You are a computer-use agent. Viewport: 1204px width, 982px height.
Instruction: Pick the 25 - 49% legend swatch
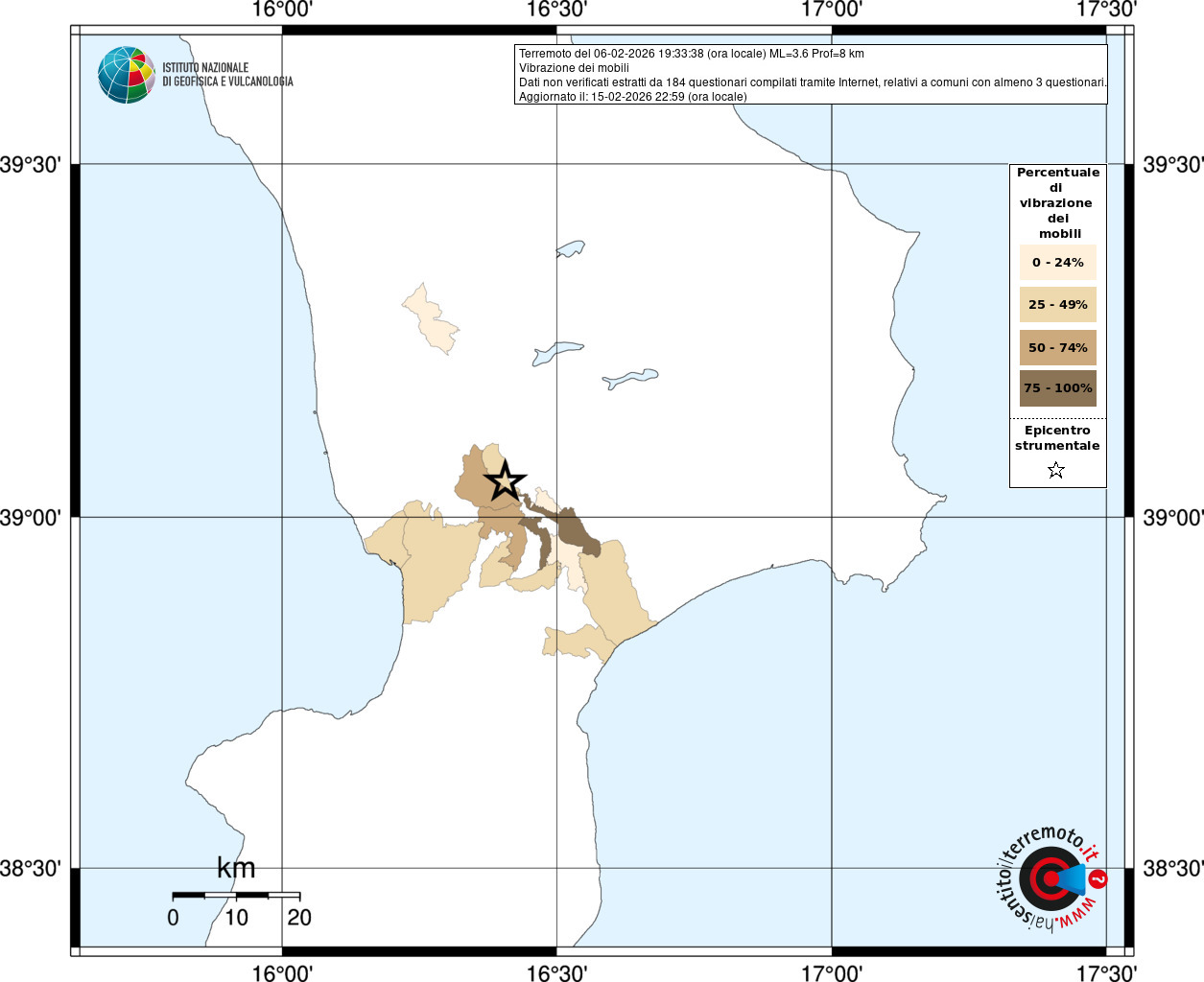coord(1057,305)
